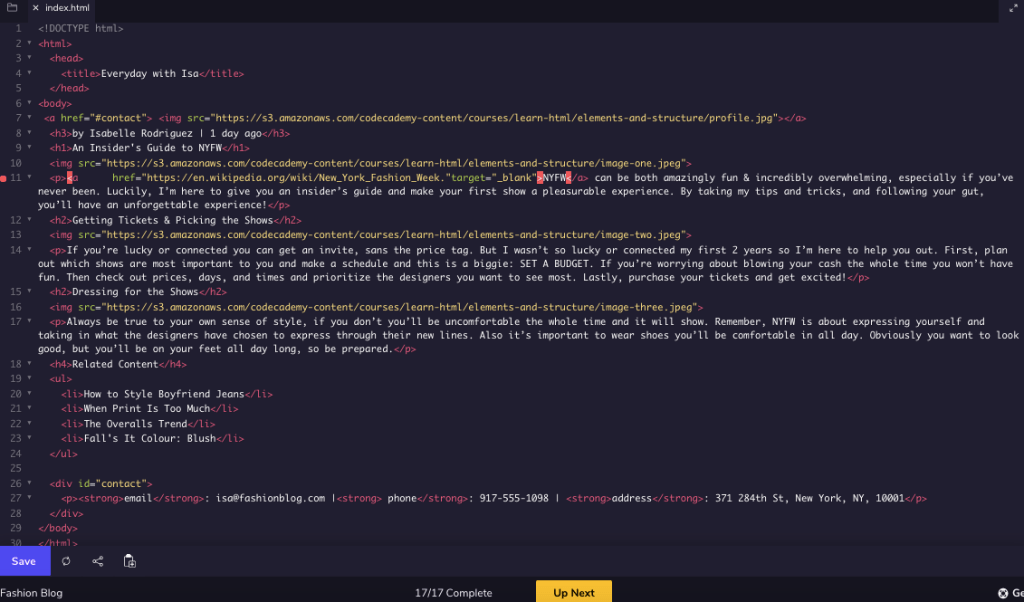The image size is (1024, 602).
Task: Collapse the html tag on line 2
Action: point(29,44)
